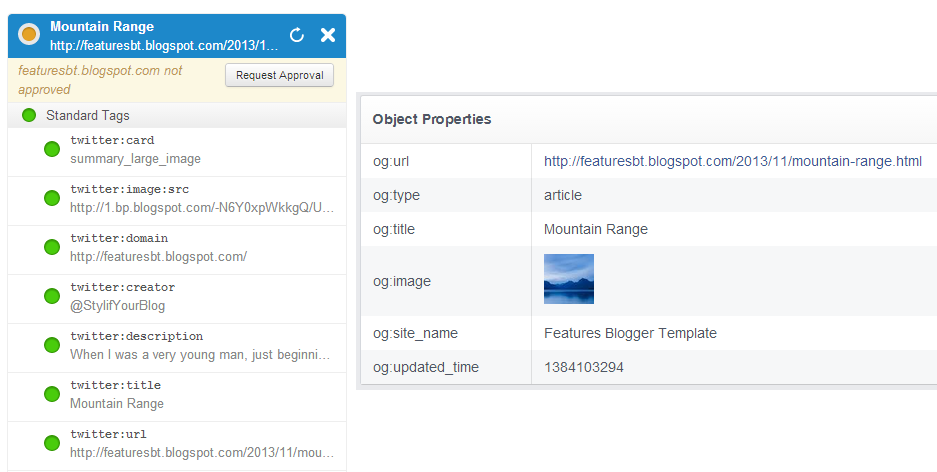Click the green status dot for twitter:creator
937x472 pixels.
(52, 296)
